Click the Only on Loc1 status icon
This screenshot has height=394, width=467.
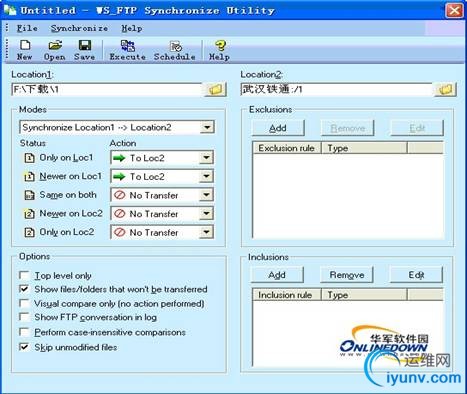pyautogui.click(x=29, y=157)
